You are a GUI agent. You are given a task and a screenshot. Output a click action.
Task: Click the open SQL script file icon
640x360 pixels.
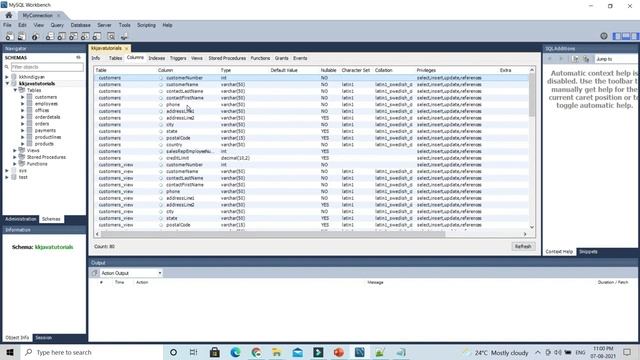(x=21, y=36)
